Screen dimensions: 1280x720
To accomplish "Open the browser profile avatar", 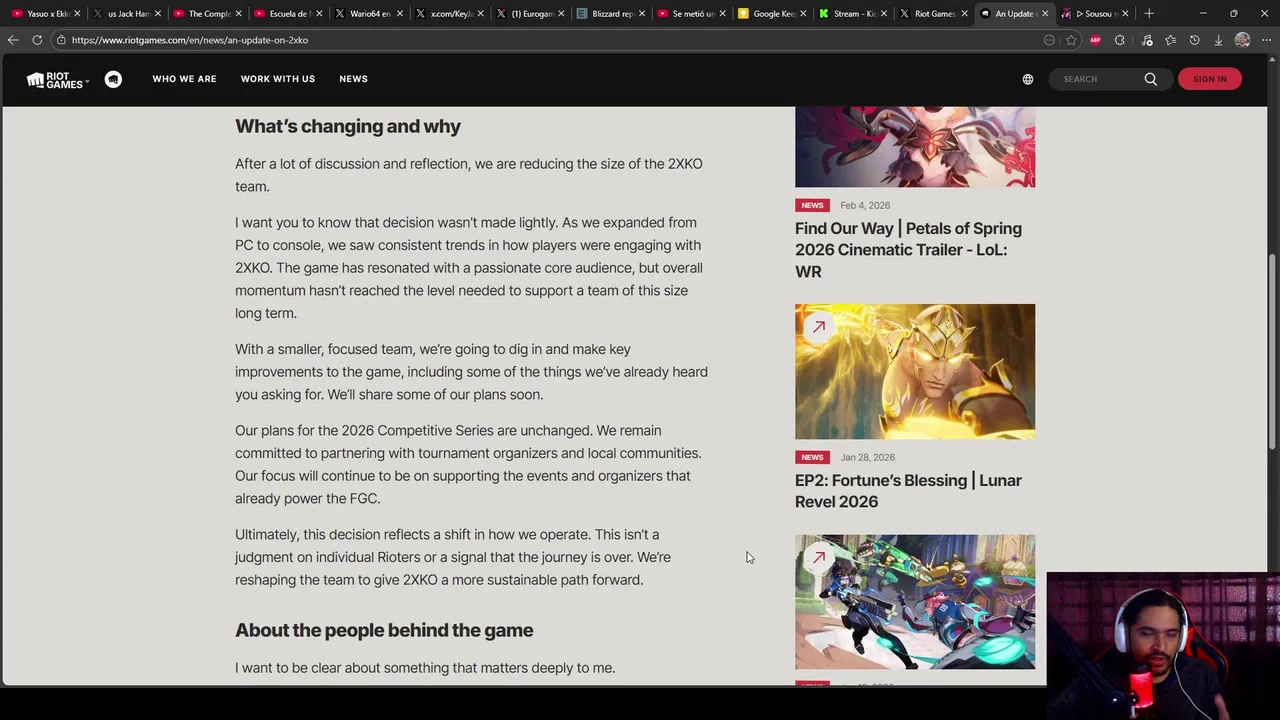I will (1242, 40).
